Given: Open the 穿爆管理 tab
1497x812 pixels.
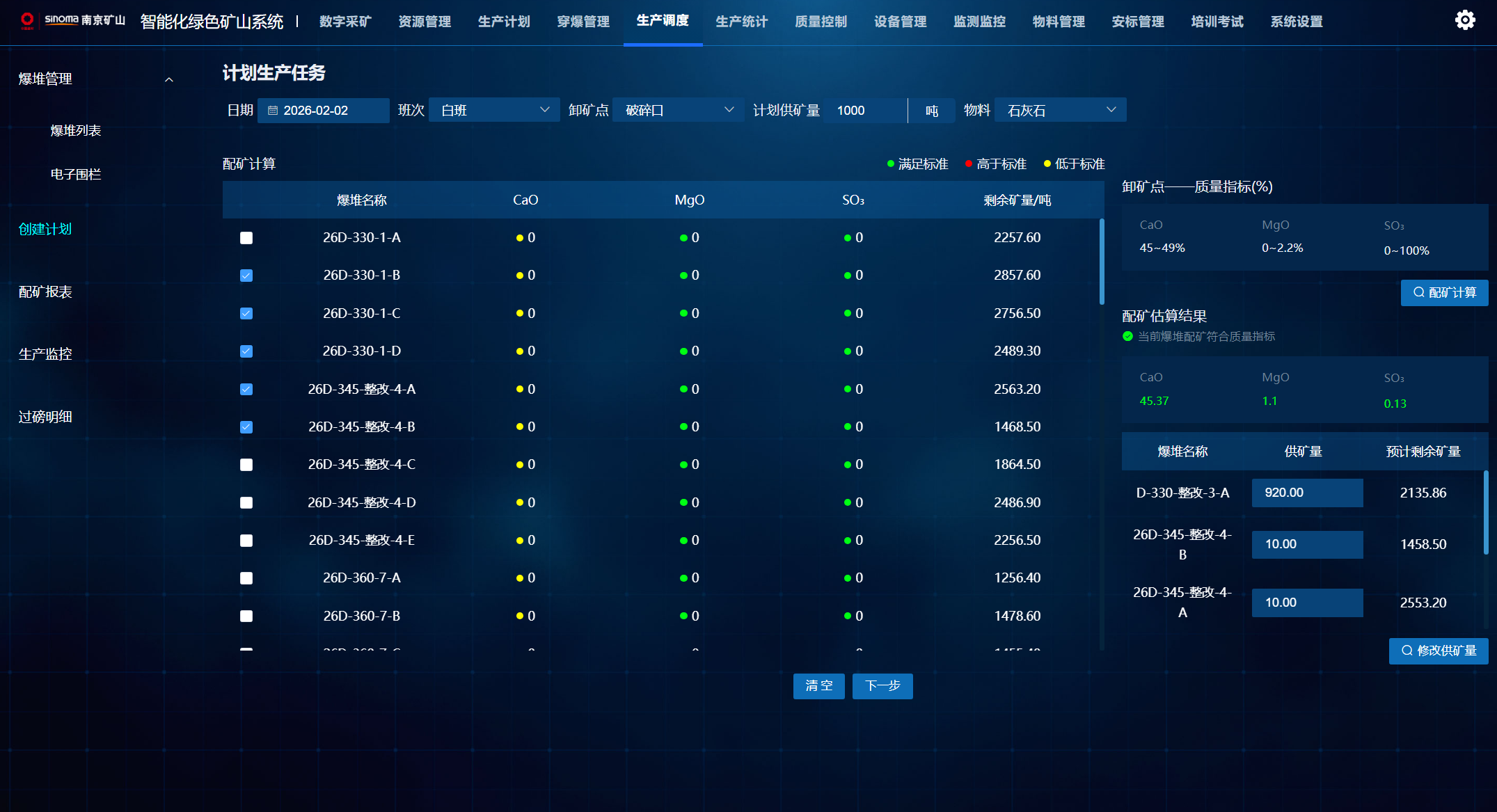Looking at the screenshot, I should [x=583, y=22].
